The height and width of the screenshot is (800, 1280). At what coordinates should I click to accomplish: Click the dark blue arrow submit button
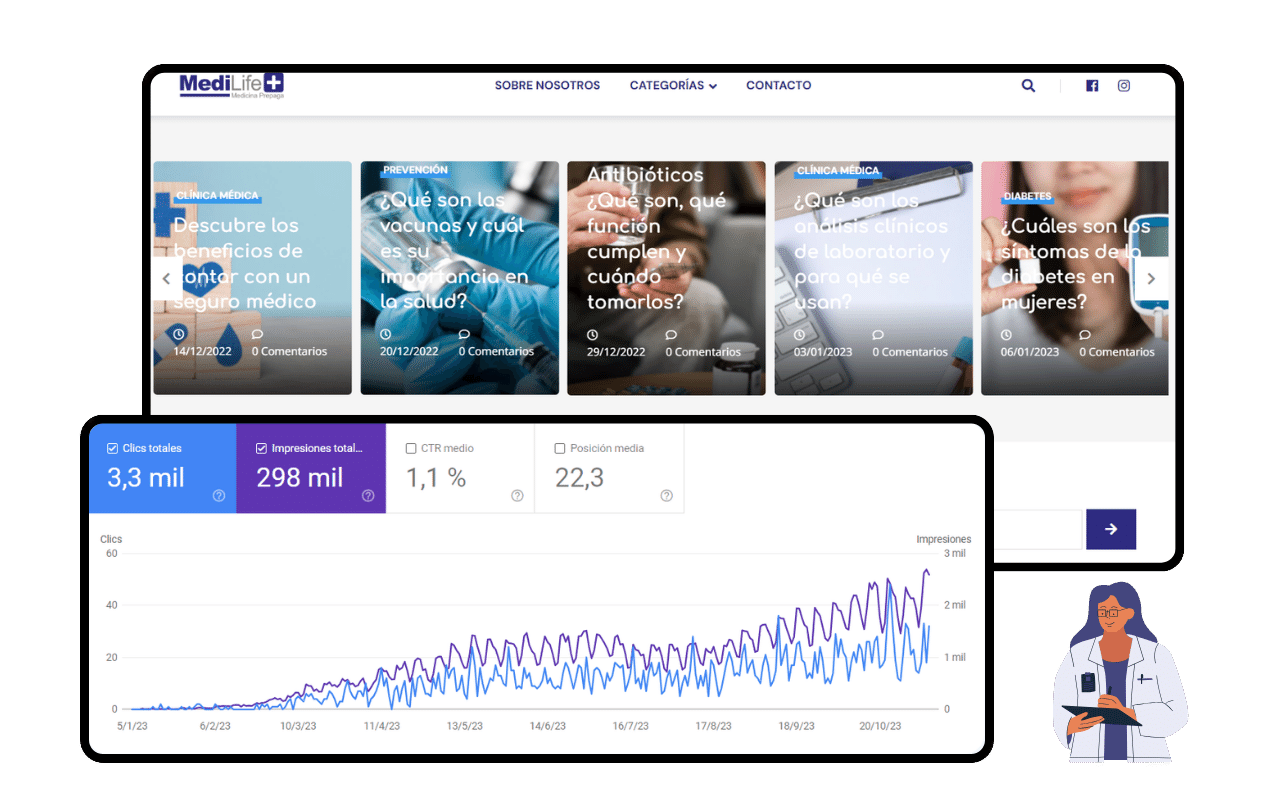coord(1111,529)
